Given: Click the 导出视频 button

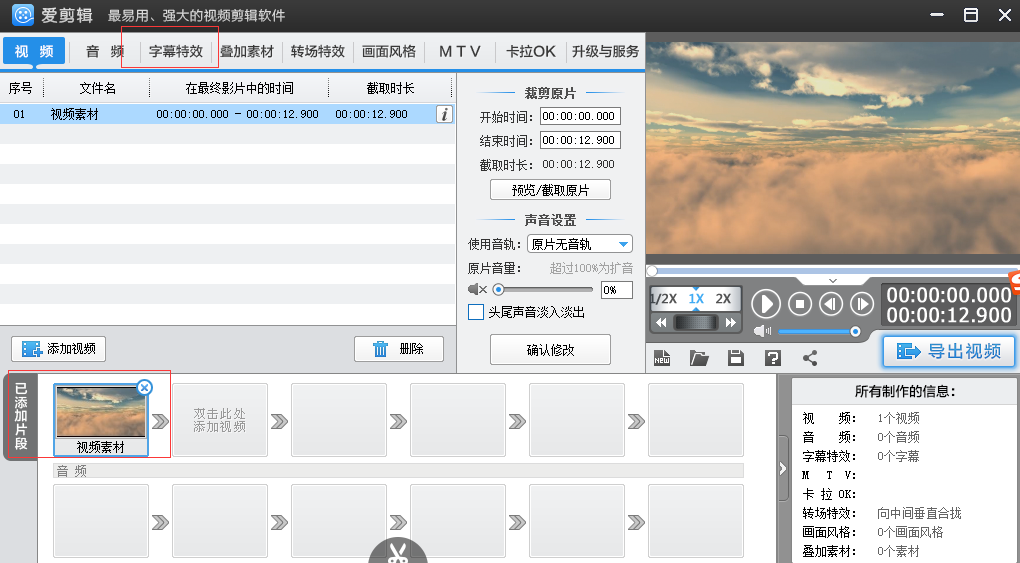Looking at the screenshot, I should pos(948,351).
